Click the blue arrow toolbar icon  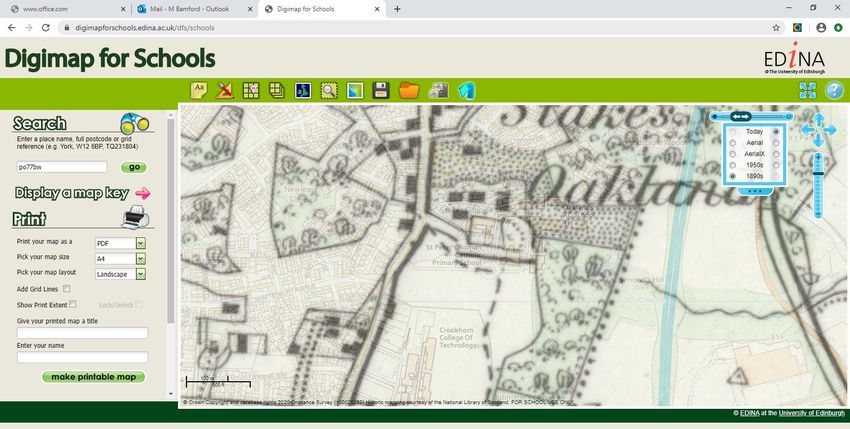(x=466, y=90)
